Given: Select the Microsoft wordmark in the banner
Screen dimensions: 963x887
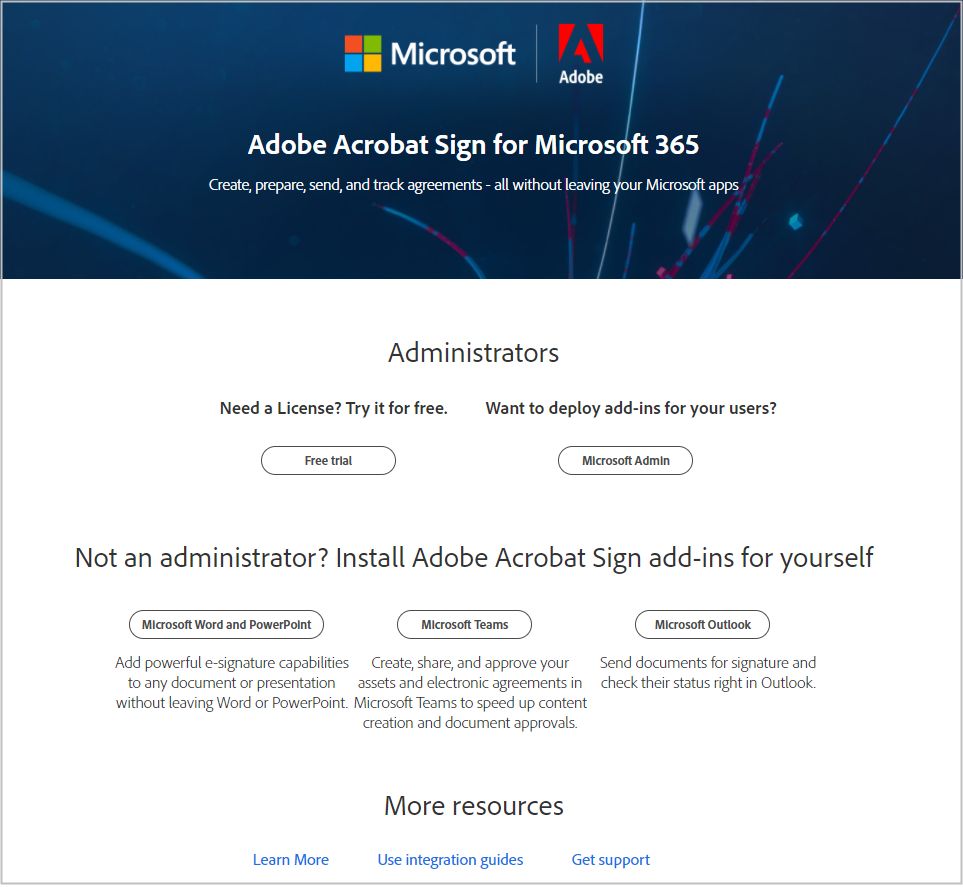Looking at the screenshot, I should point(453,54).
